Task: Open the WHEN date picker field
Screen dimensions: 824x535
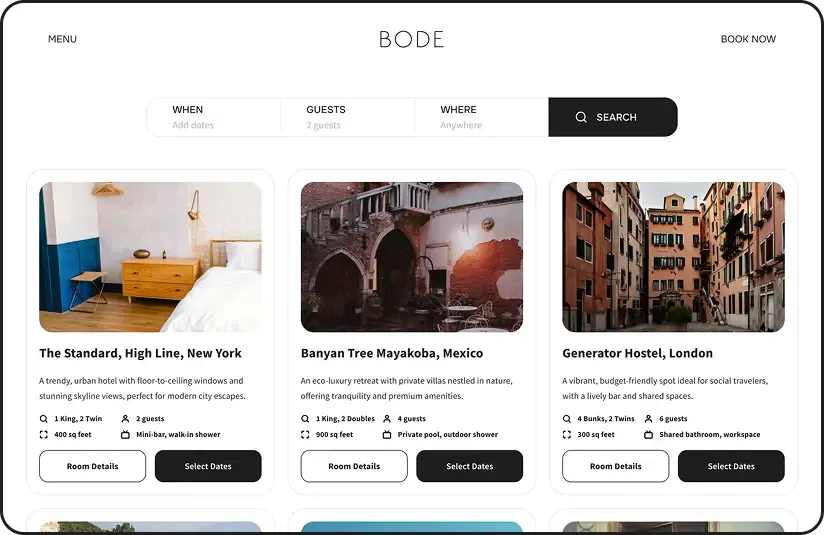Action: click(x=213, y=117)
